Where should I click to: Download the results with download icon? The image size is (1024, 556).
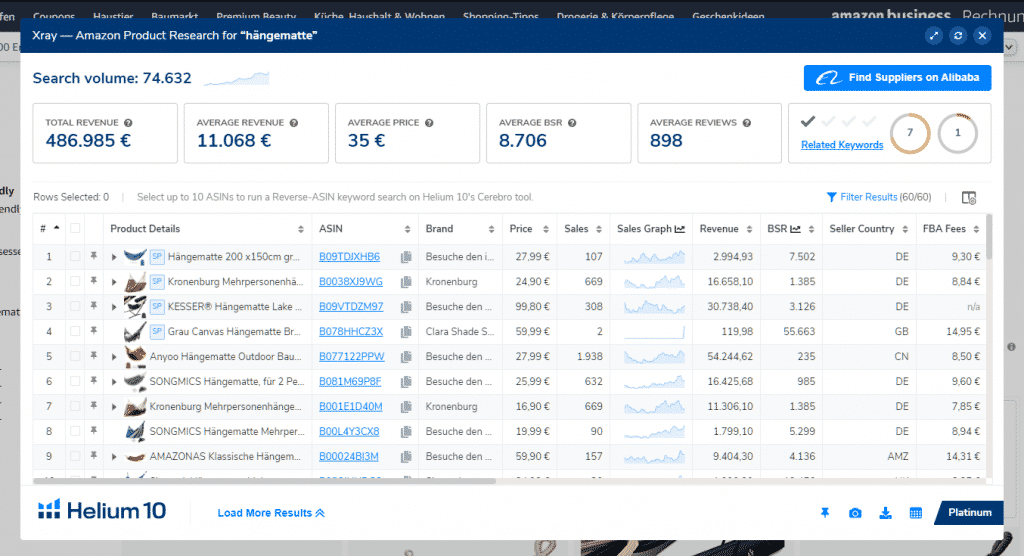[x=886, y=513]
